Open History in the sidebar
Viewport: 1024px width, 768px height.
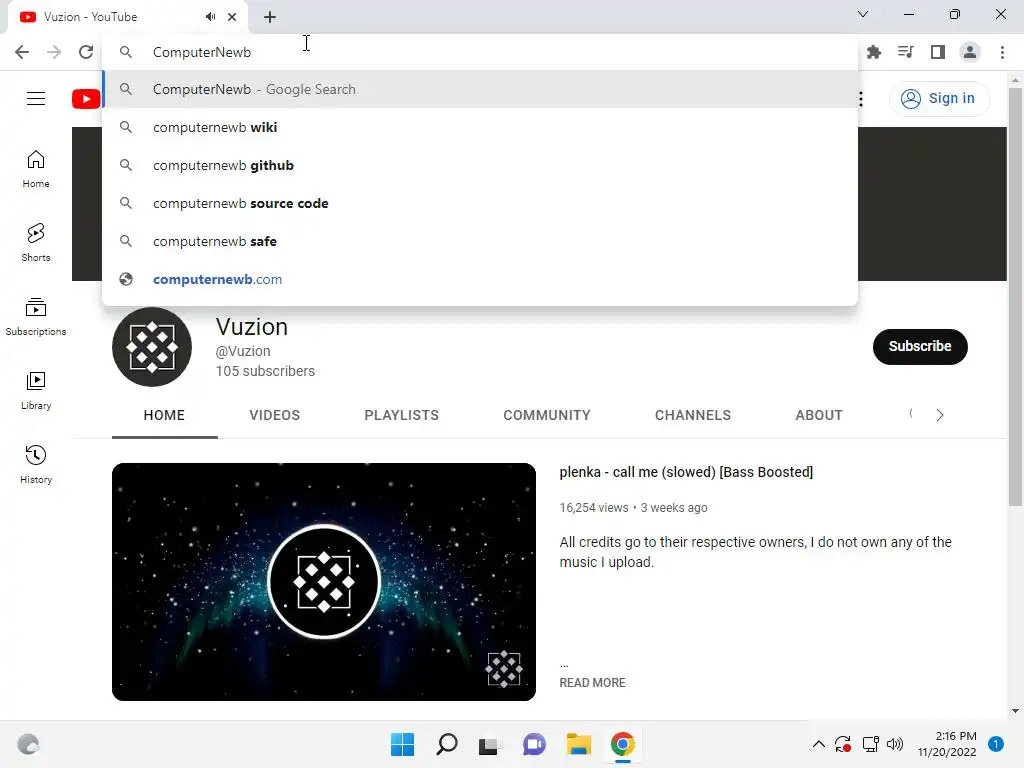click(36, 464)
